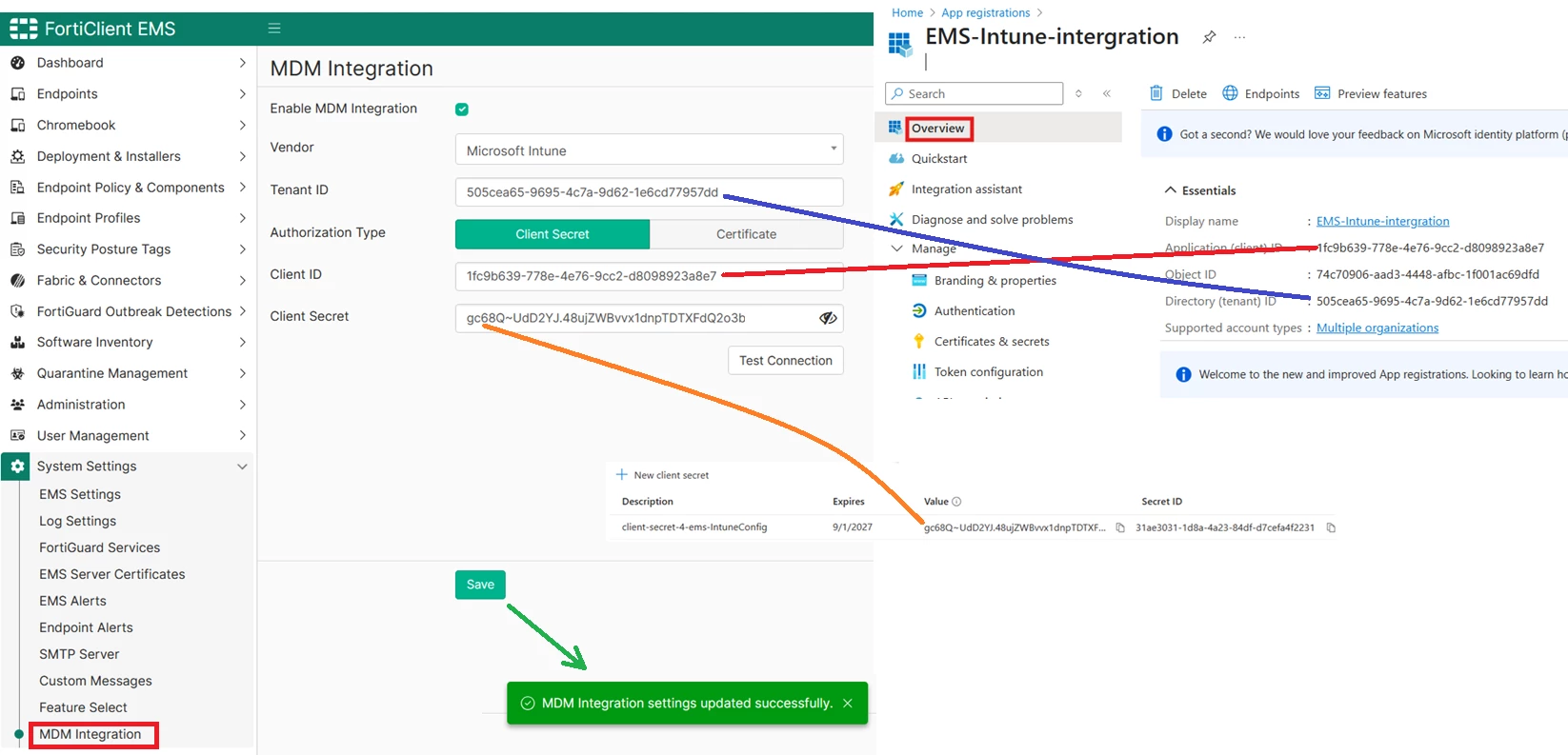
Task: Click the Tenant ID input field
Action: tap(650, 192)
